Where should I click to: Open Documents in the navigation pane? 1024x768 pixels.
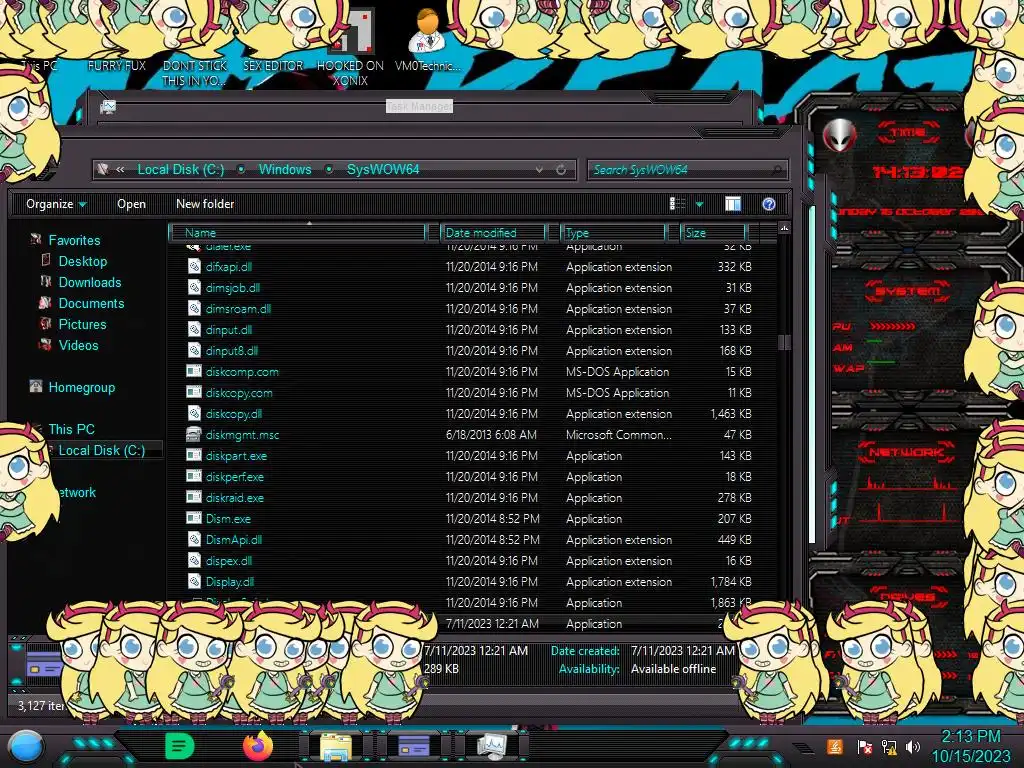click(x=91, y=303)
